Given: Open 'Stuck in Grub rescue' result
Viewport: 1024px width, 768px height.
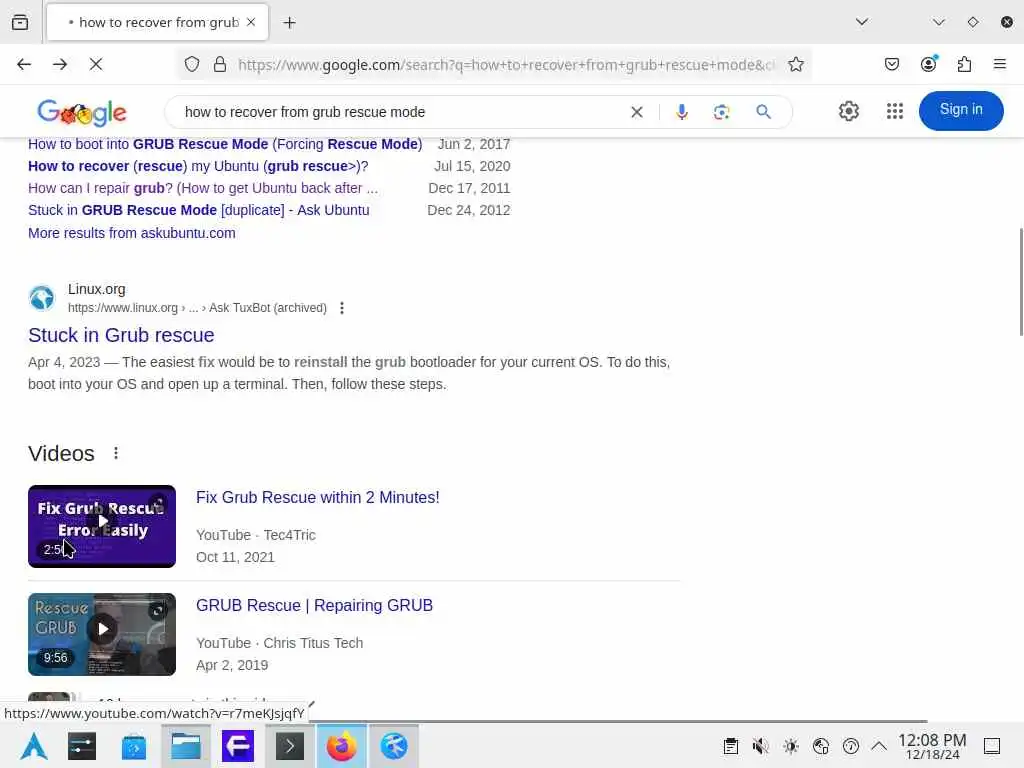Looking at the screenshot, I should [121, 335].
